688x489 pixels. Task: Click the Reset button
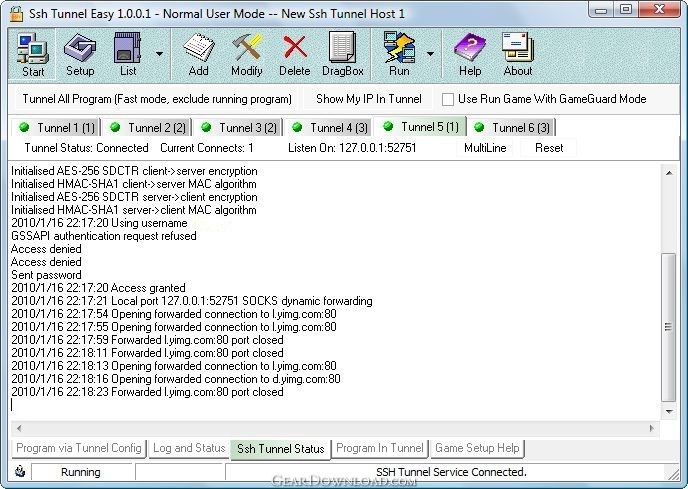549,148
